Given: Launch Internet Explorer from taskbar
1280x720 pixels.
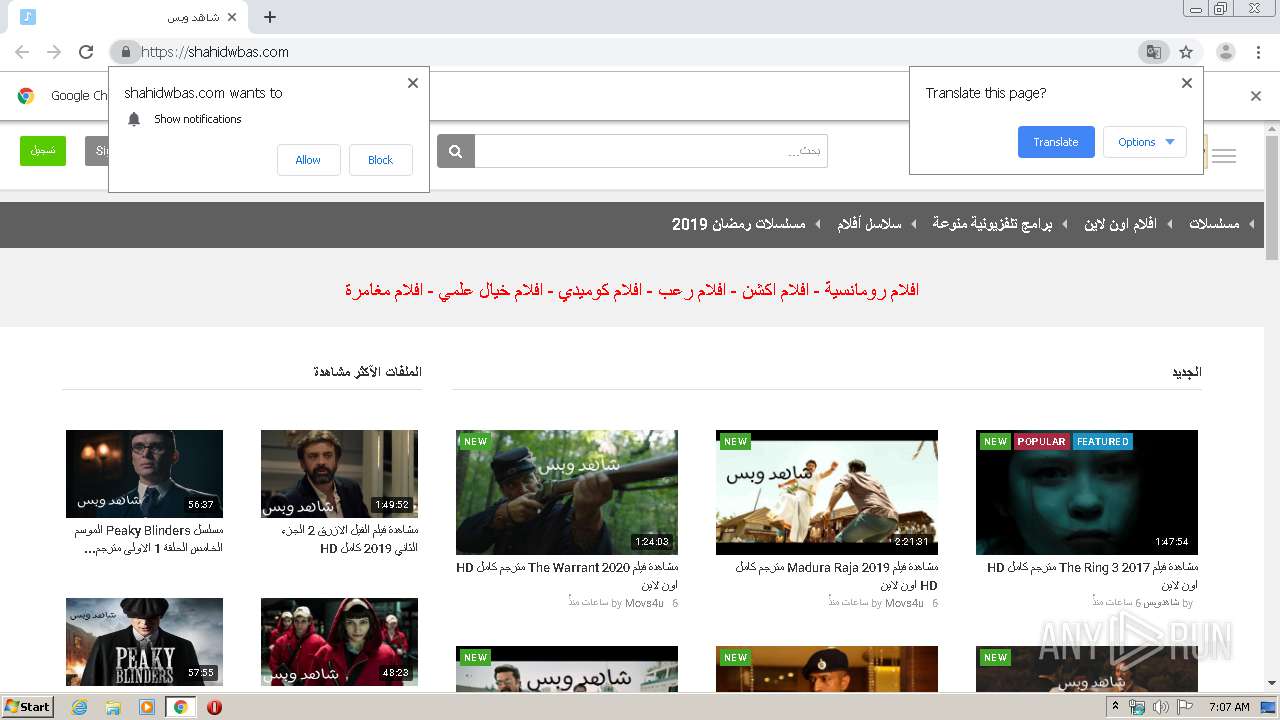Looking at the screenshot, I should coord(79,707).
